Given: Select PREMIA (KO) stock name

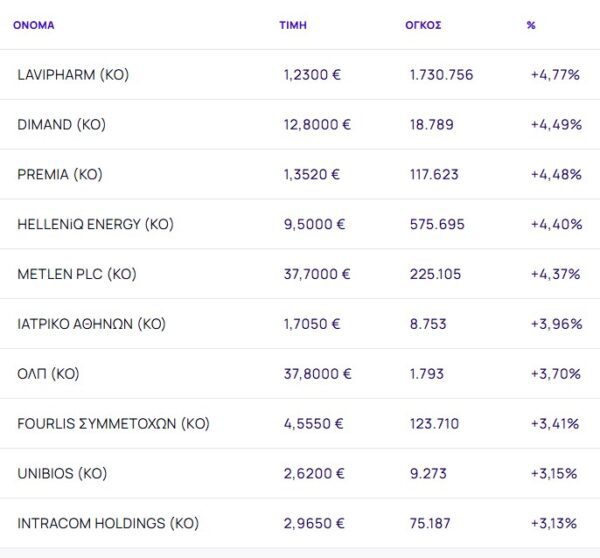Looking at the screenshot, I should click(60, 175).
